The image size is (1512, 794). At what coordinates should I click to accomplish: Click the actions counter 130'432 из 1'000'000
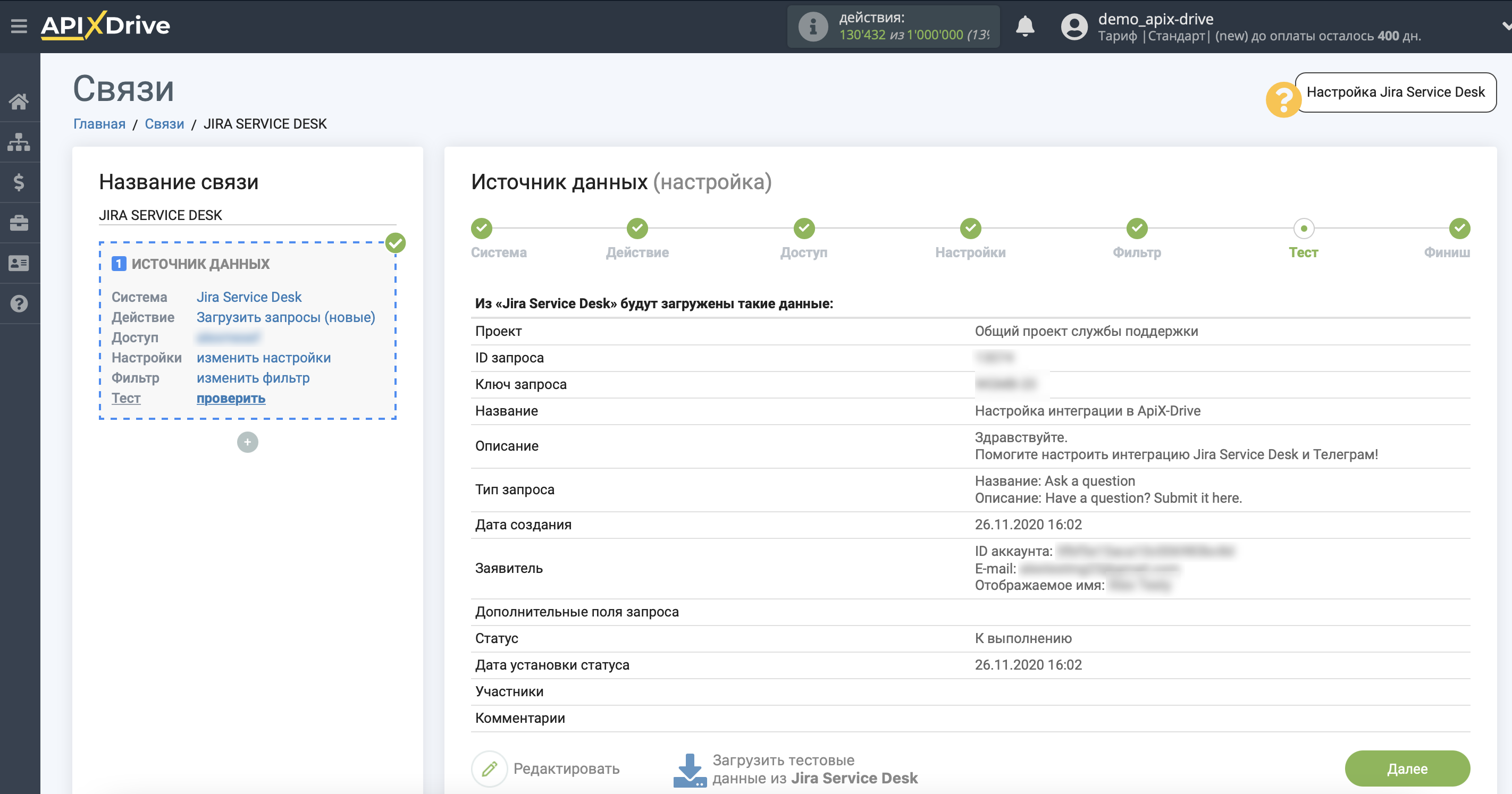(914, 35)
